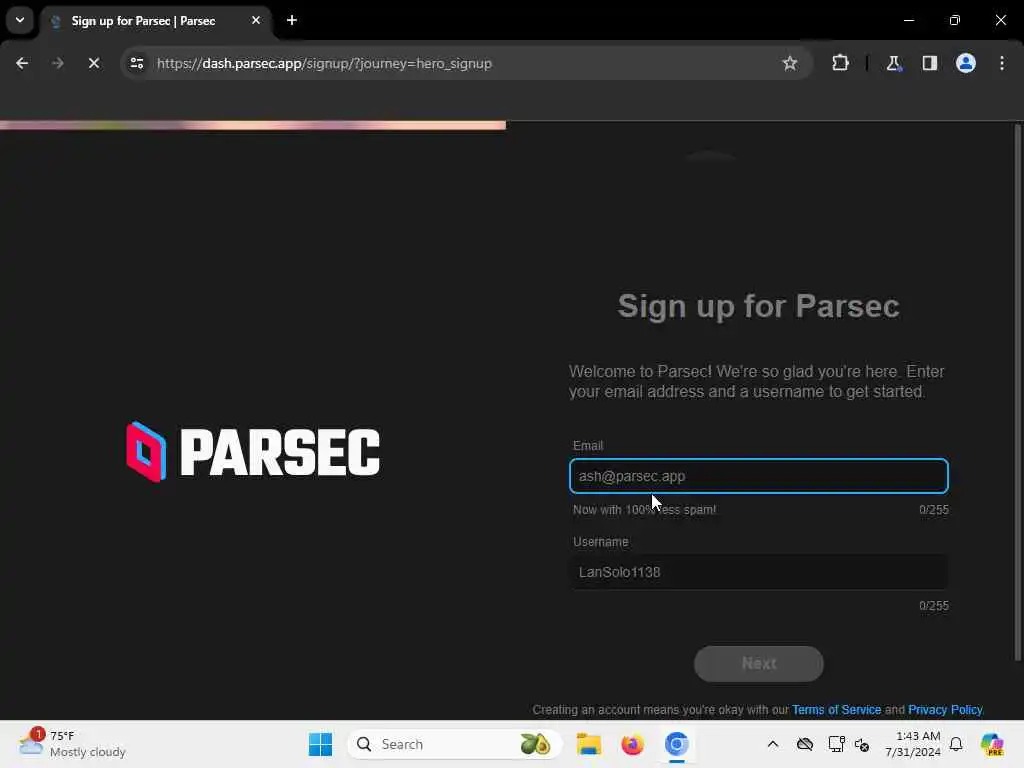
Task: Click the Next button
Action: pyautogui.click(x=758, y=664)
